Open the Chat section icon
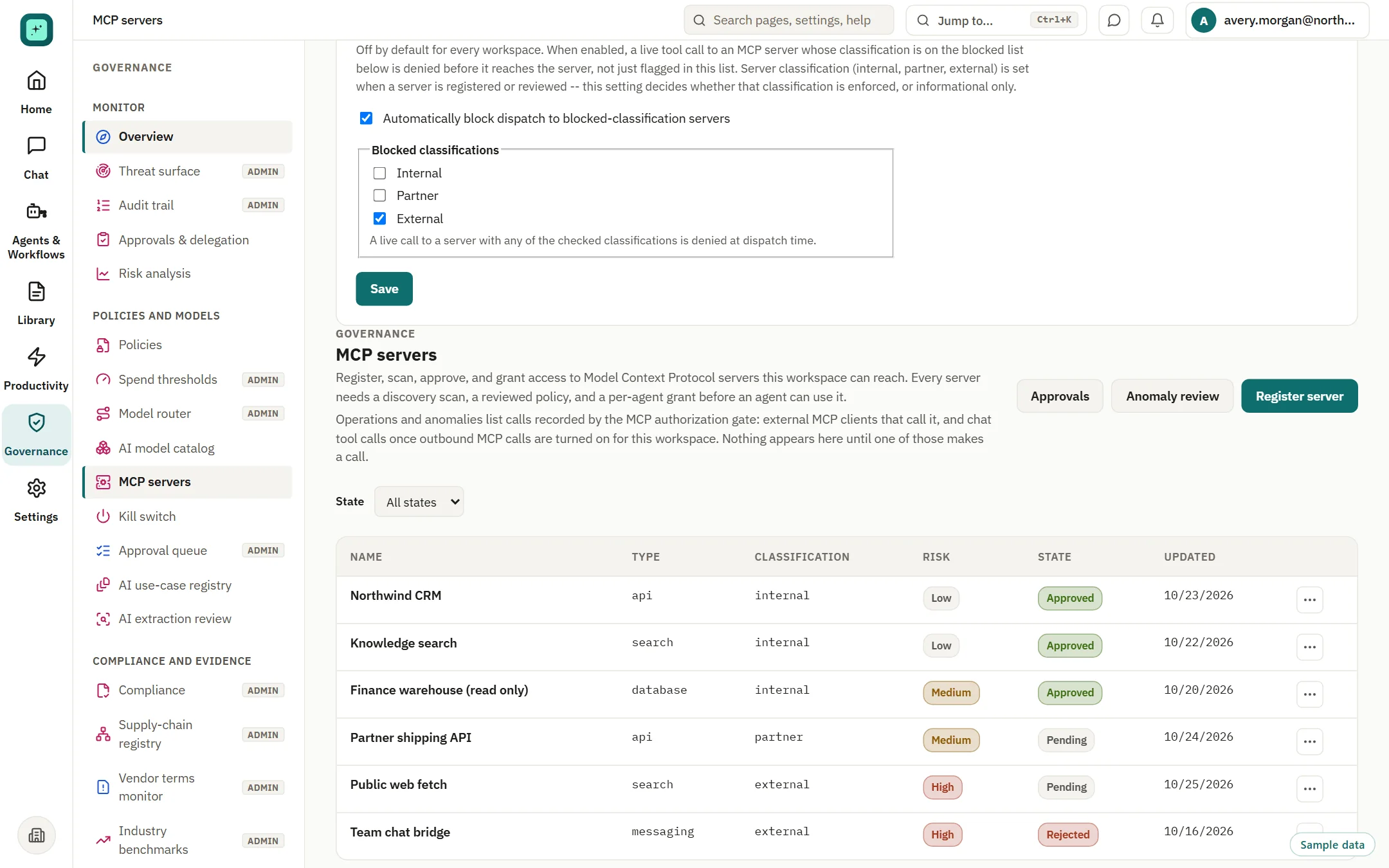1389x868 pixels. point(36,158)
